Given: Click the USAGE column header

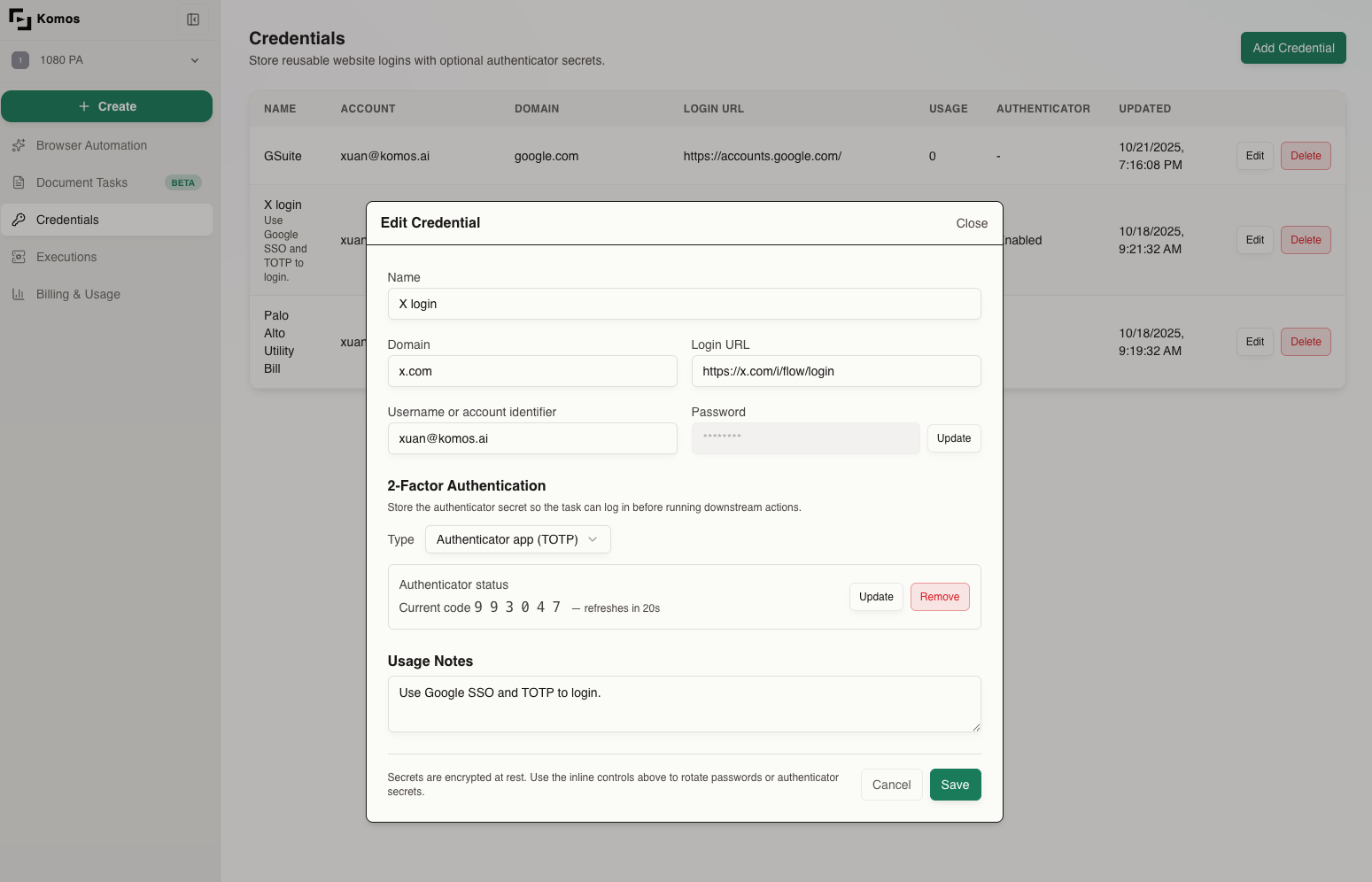Looking at the screenshot, I should tap(949, 109).
